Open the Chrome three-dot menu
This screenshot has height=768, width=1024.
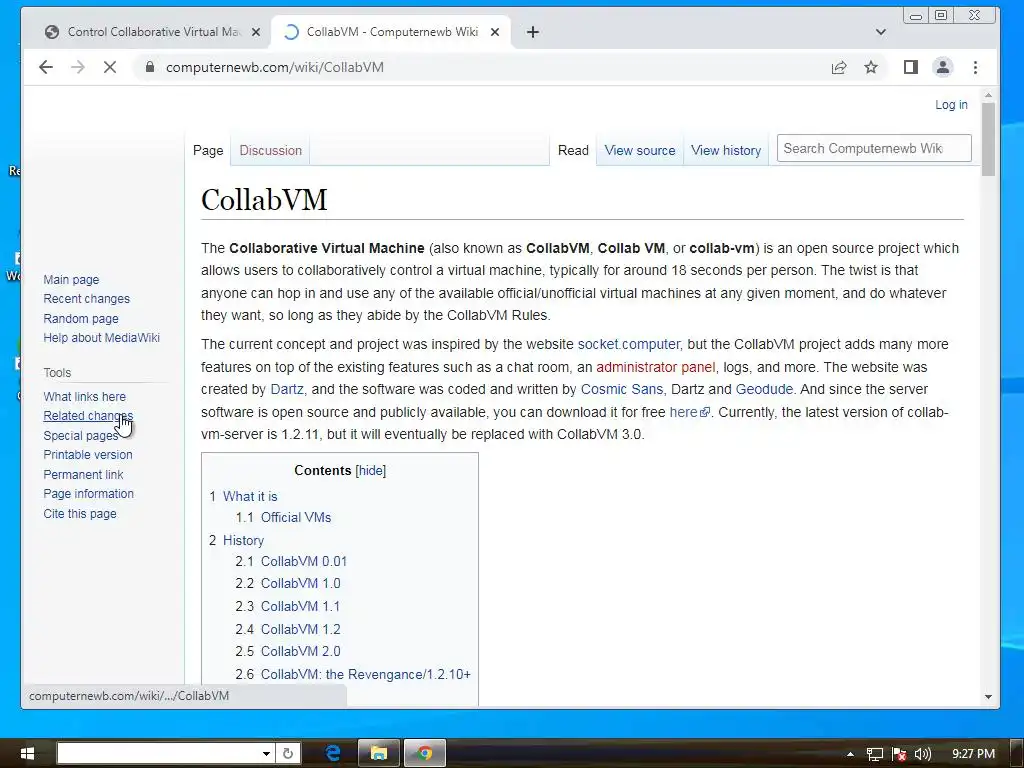[975, 67]
